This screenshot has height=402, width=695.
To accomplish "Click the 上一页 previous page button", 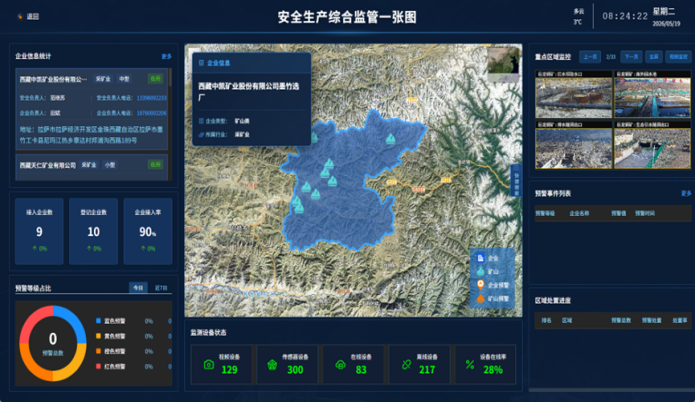I will (x=590, y=57).
